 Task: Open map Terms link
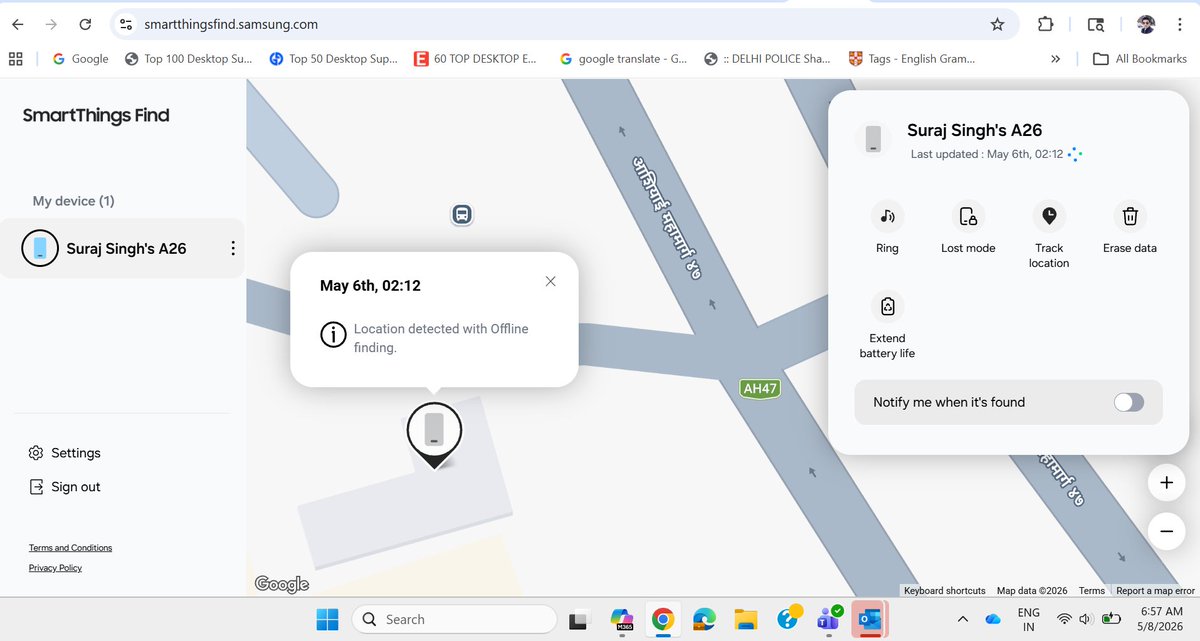point(1092,591)
